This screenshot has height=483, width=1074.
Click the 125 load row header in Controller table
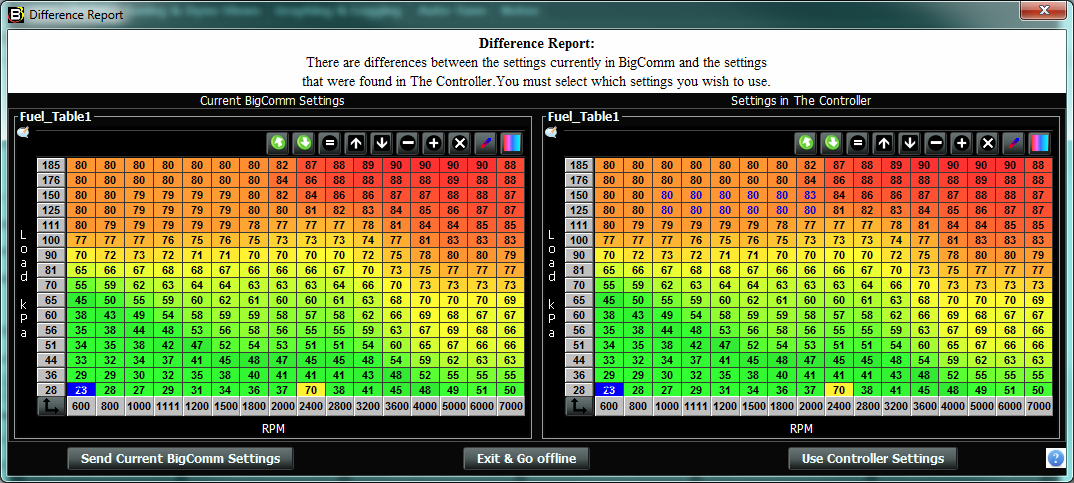[x=579, y=210]
